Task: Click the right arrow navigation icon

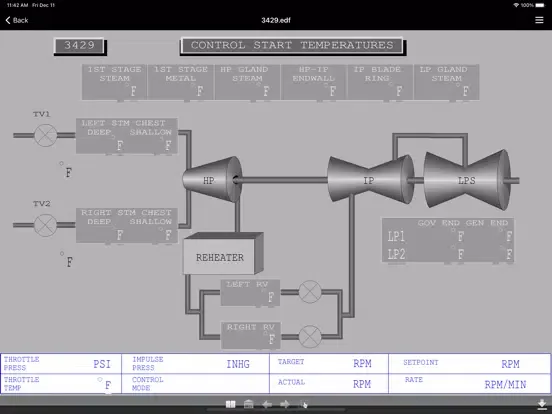Action: point(285,404)
